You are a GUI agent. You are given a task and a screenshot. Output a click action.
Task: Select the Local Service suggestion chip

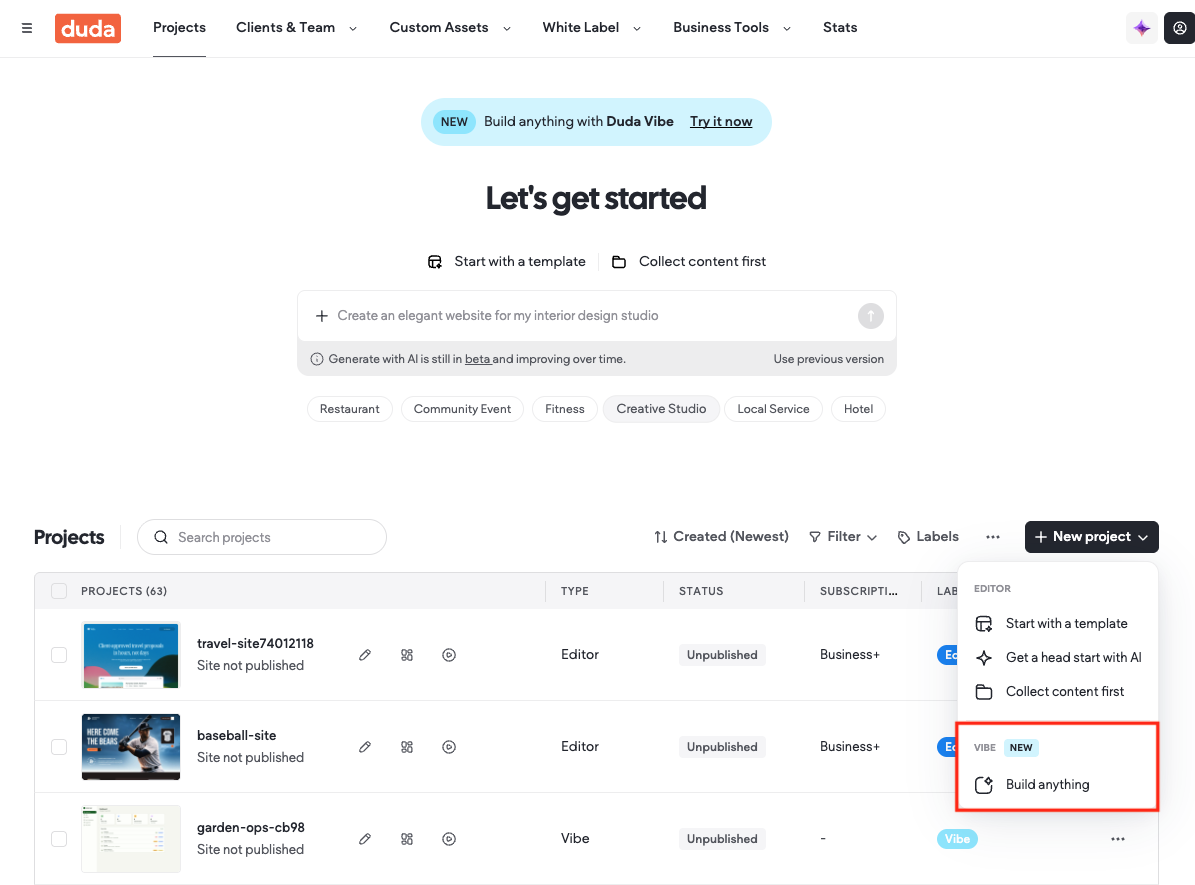tap(773, 409)
